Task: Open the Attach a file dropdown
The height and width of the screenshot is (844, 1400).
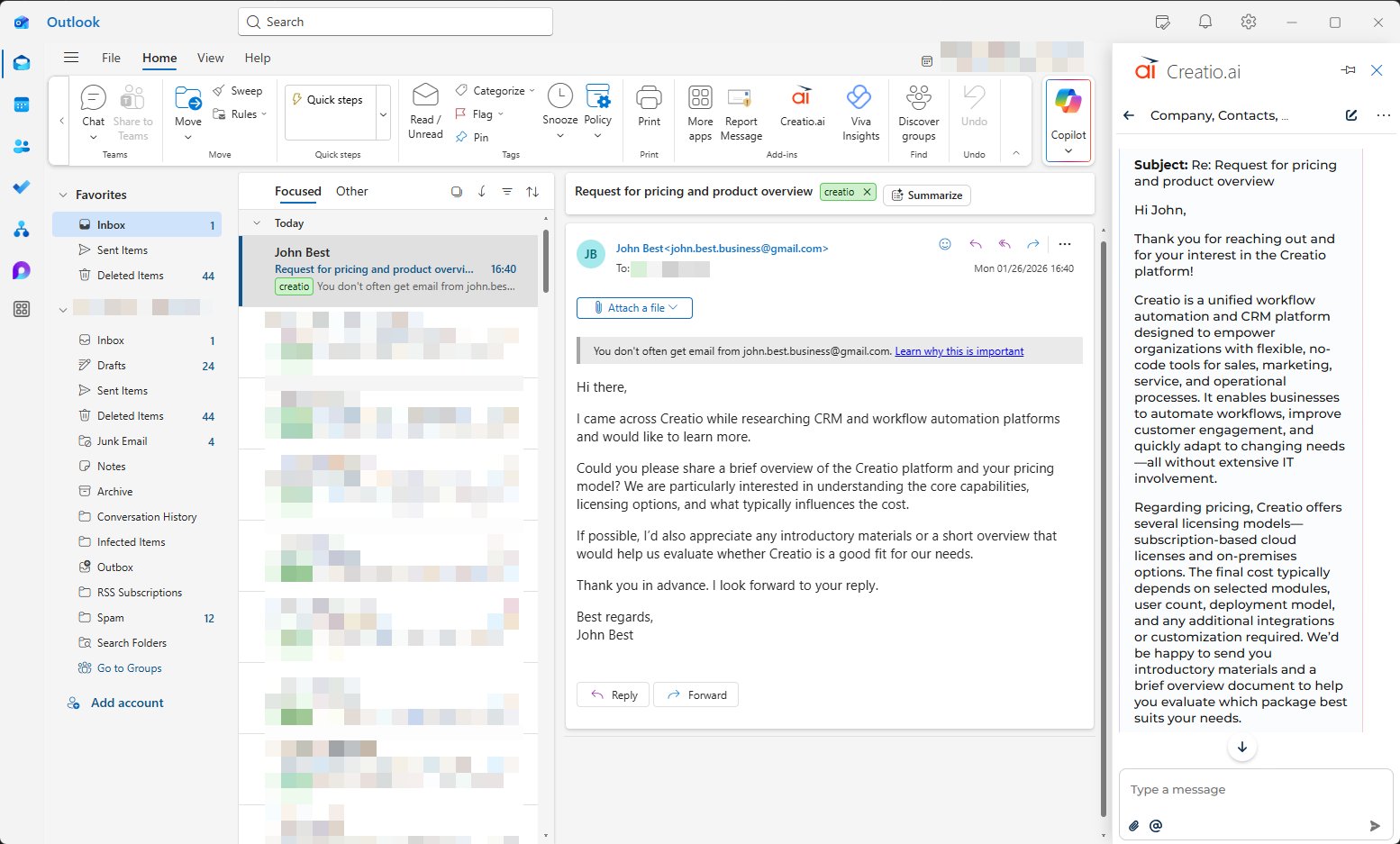Action: tap(634, 307)
